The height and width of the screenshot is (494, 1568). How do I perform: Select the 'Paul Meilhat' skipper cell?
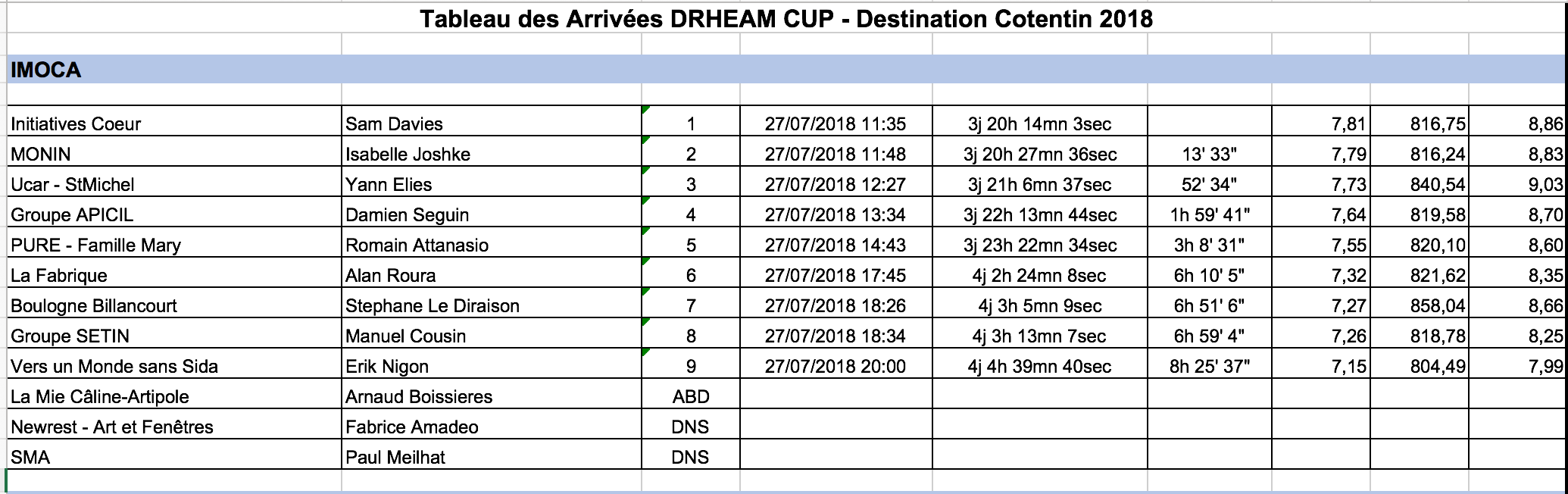tap(395, 457)
